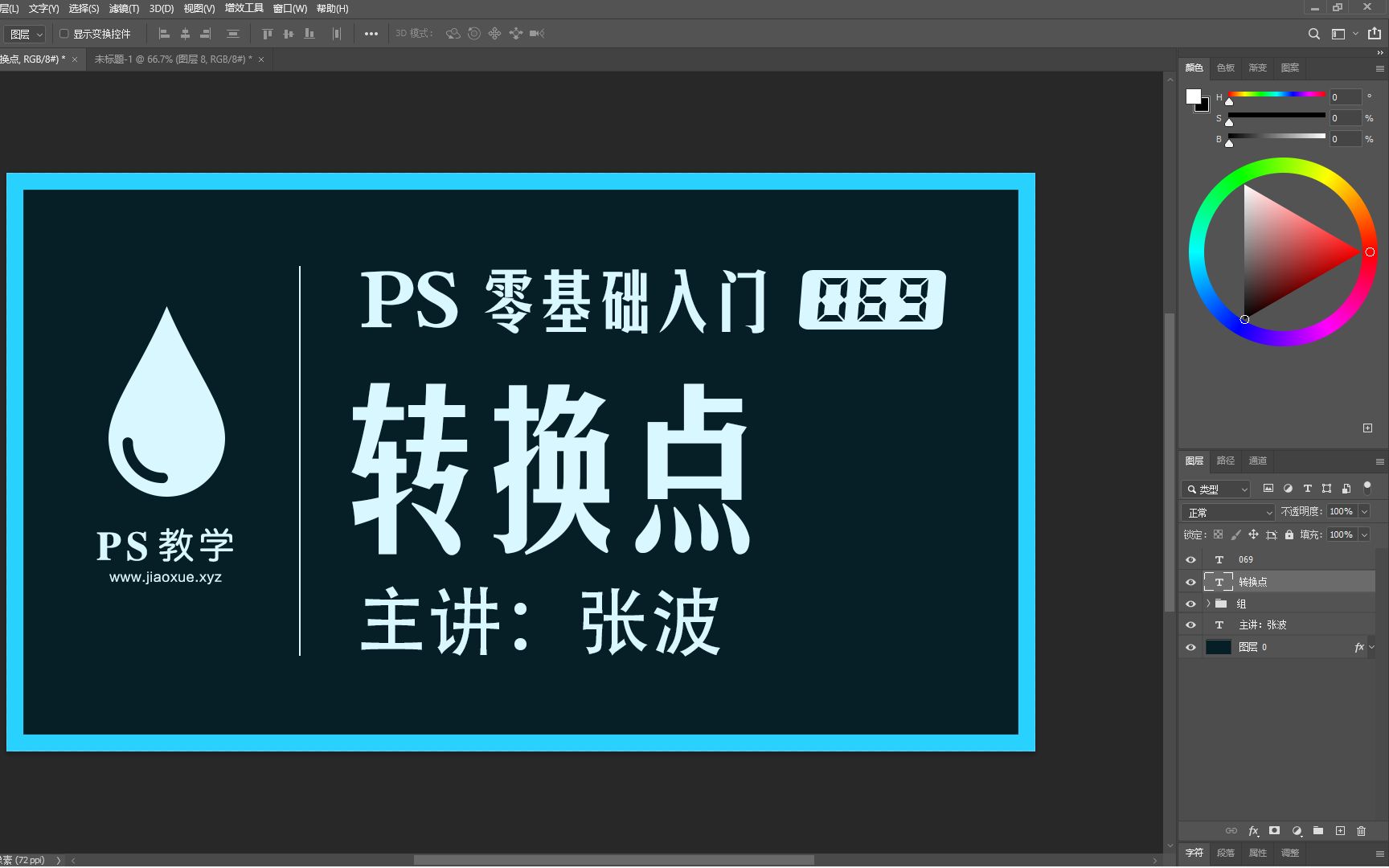Viewport: 1389px width, 868px height.
Task: Click the lock all padlock icon
Action: [1289, 534]
